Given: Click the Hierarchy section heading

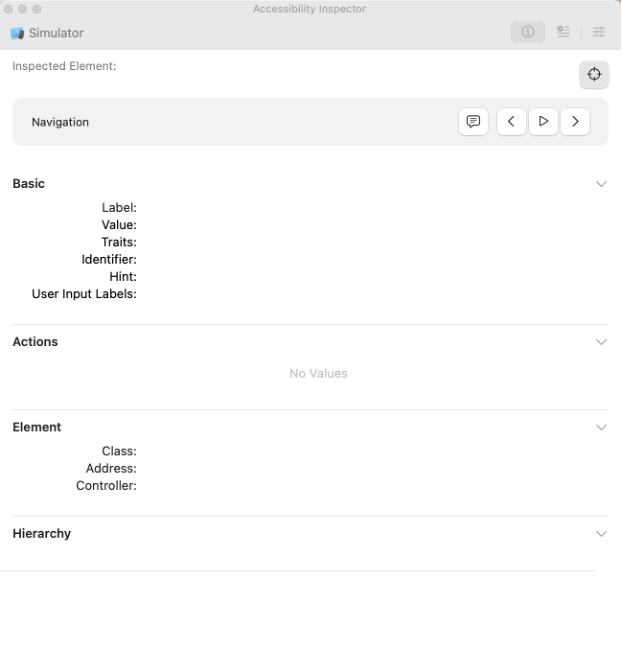Looking at the screenshot, I should point(42,534).
